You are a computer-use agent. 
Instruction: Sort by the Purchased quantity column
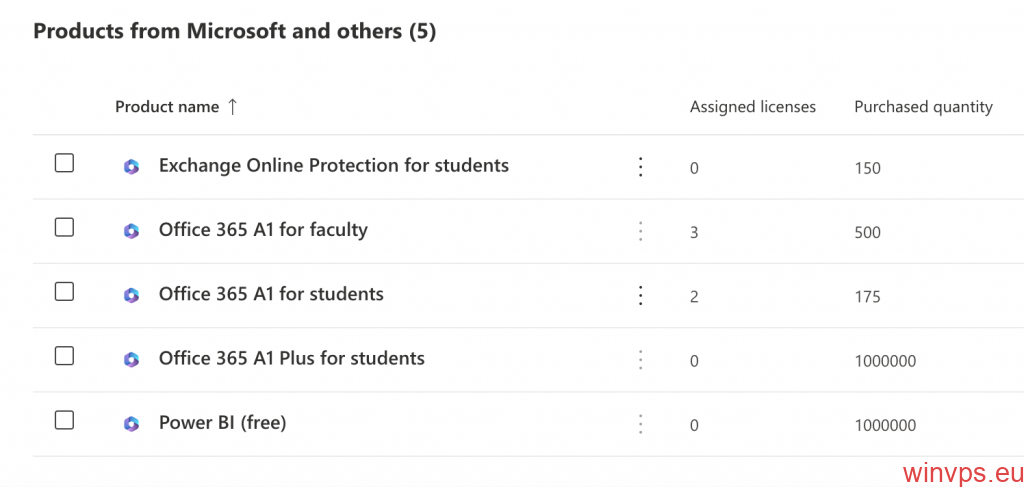pos(923,107)
